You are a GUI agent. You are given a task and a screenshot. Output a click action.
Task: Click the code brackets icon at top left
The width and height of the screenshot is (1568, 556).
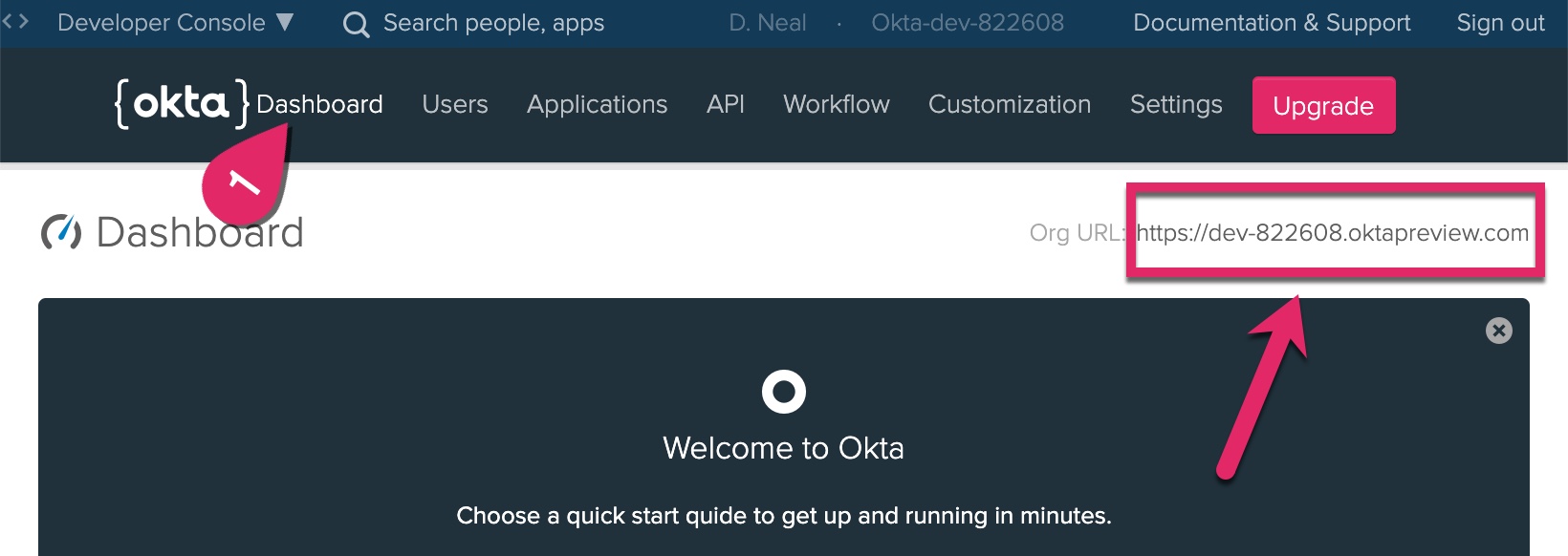[x=14, y=22]
